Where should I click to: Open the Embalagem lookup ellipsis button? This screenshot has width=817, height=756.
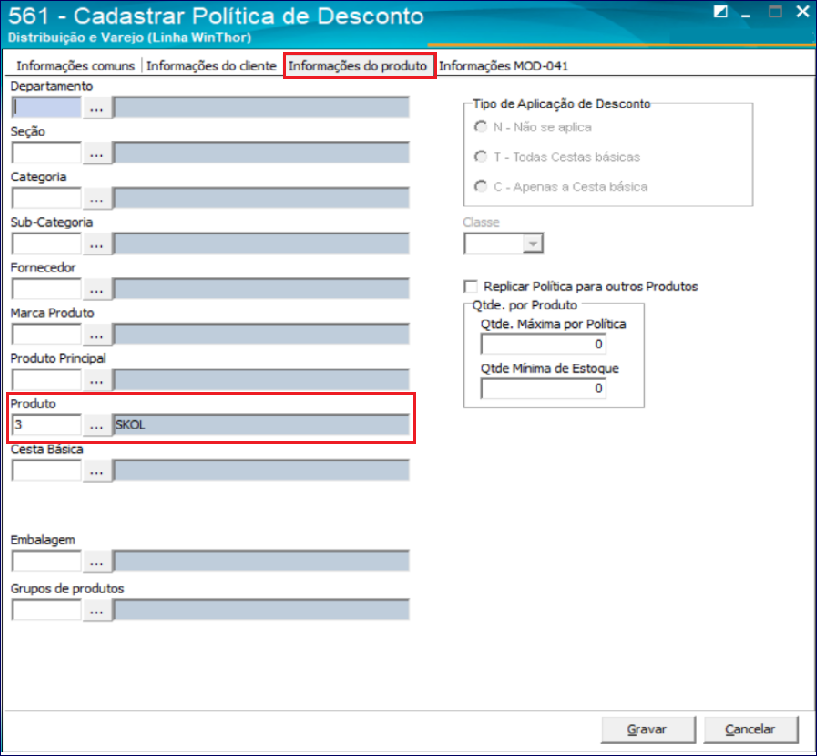click(96, 561)
